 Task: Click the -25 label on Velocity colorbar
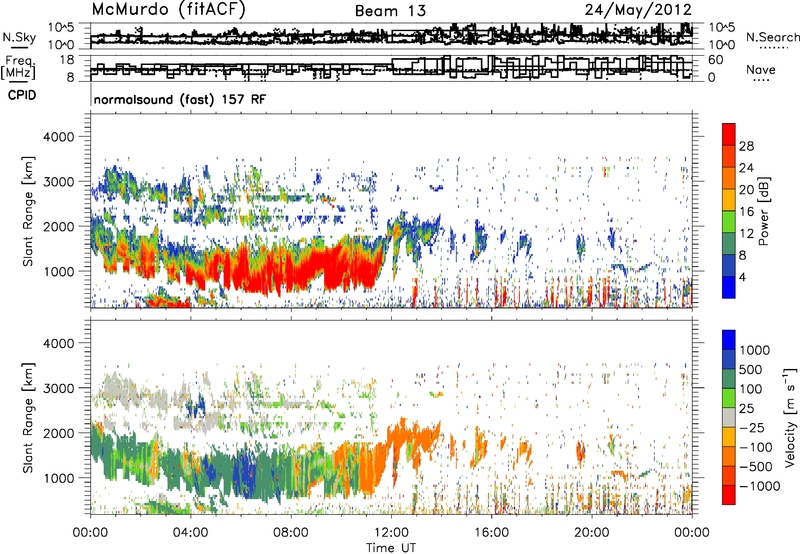click(751, 428)
